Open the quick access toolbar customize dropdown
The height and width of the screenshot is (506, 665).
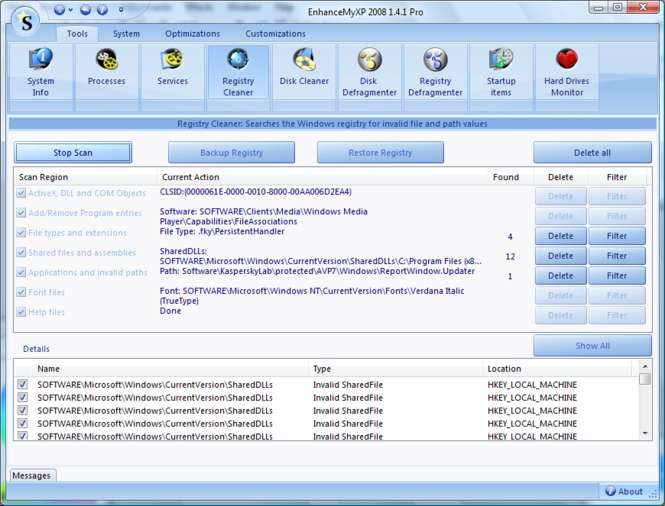pyautogui.click(x=121, y=9)
